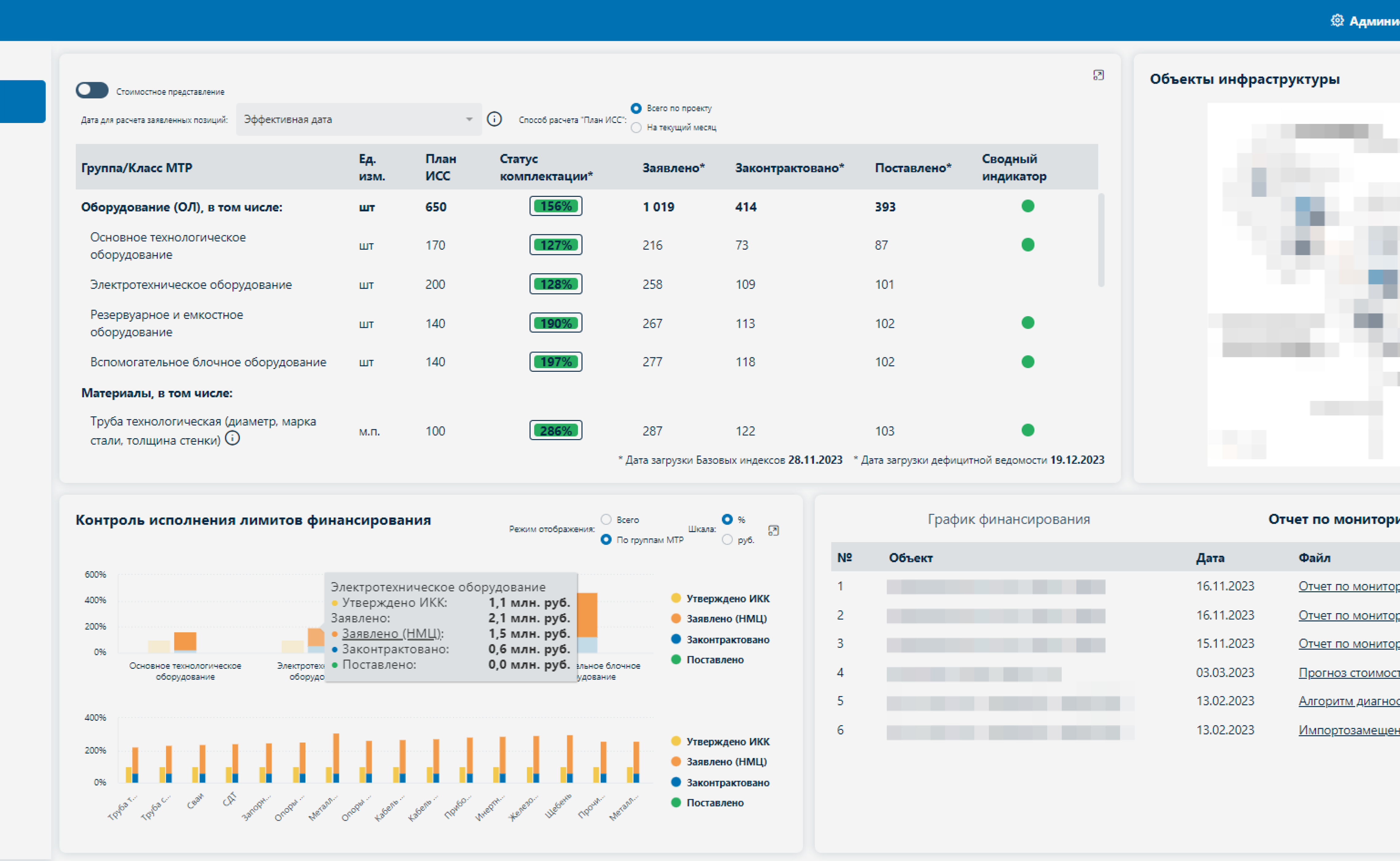Click the Законтрактовано legend marker in bottom chart
Screen dimensions: 1400x861
pyautogui.click(x=676, y=782)
